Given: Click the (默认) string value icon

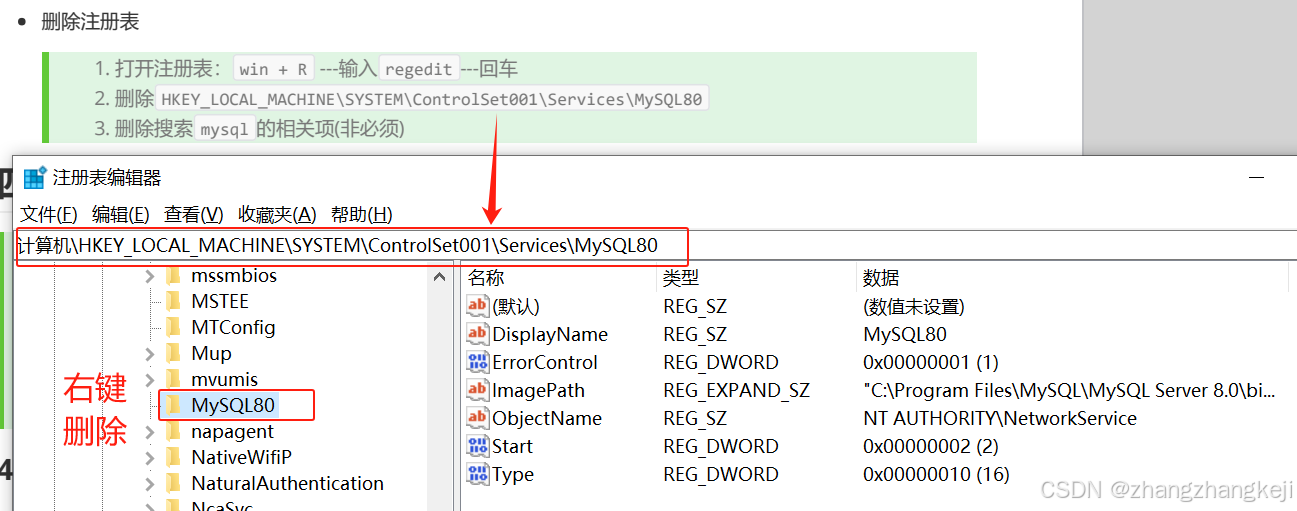Looking at the screenshot, I should tap(478, 306).
